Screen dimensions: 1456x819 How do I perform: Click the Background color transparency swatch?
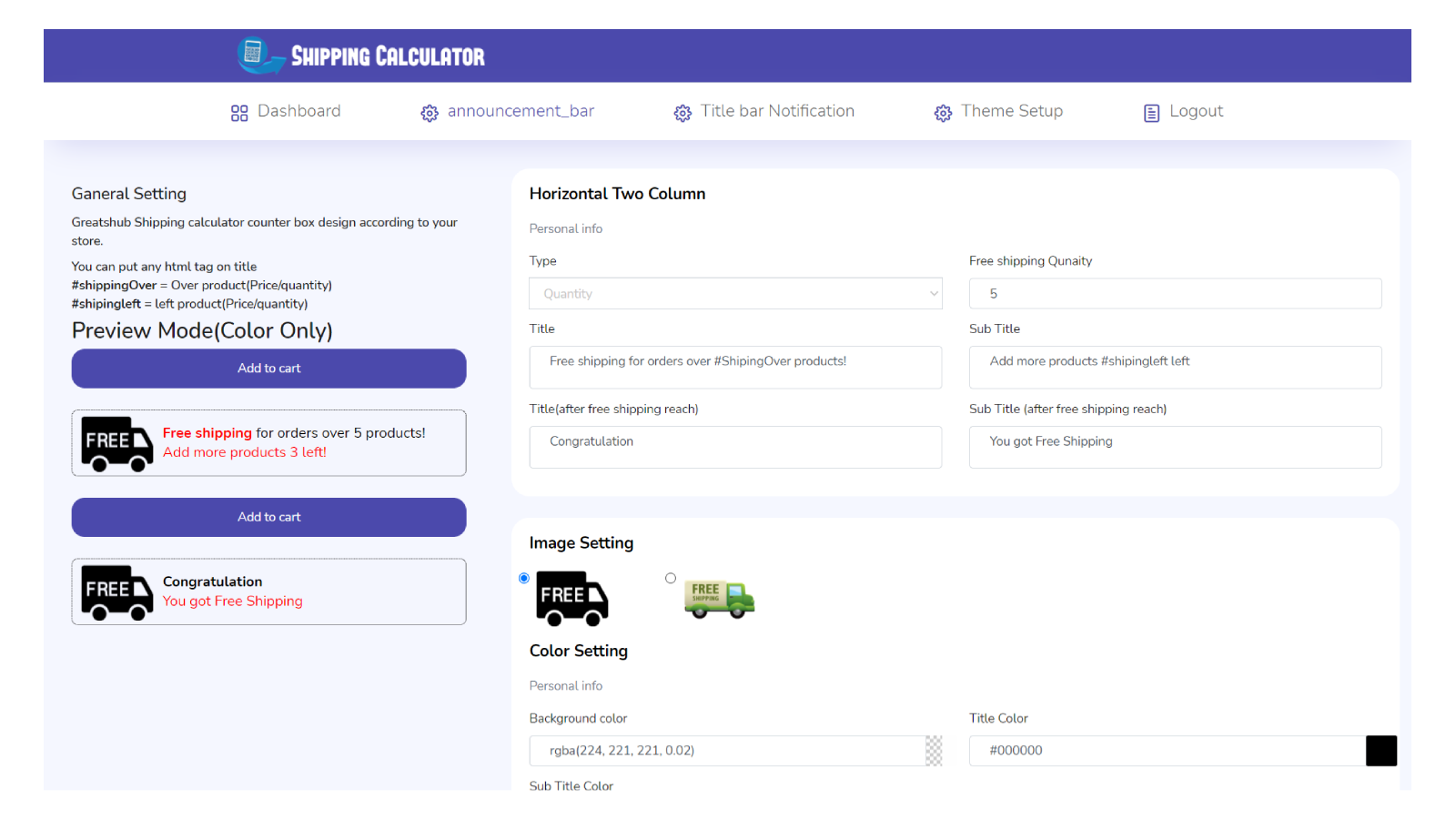[x=934, y=751]
